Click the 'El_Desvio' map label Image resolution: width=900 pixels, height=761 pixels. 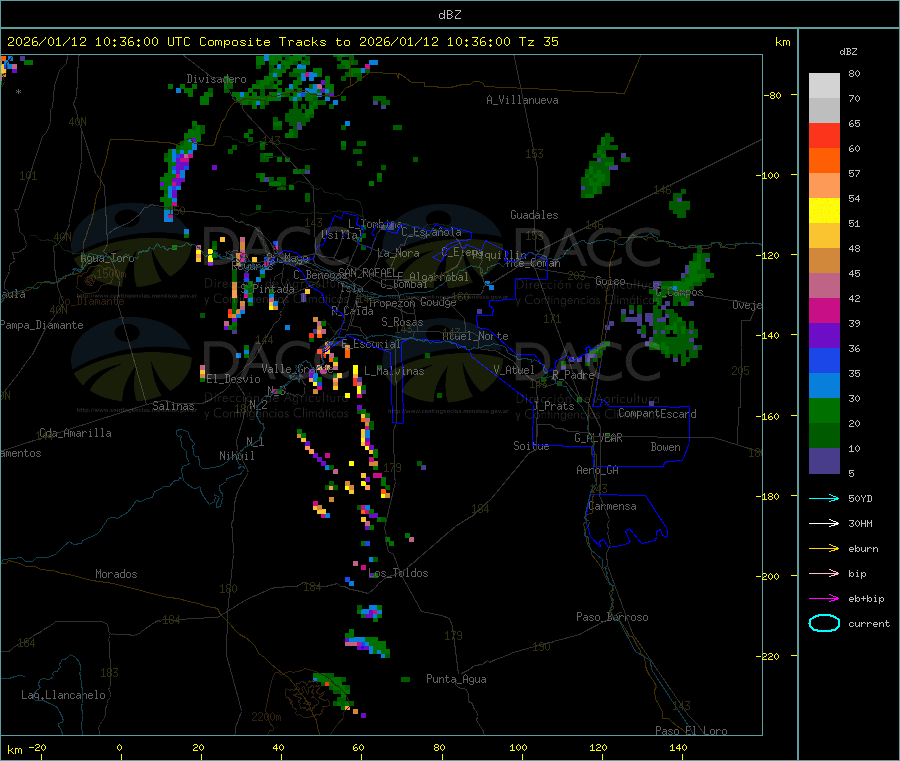click(x=234, y=379)
